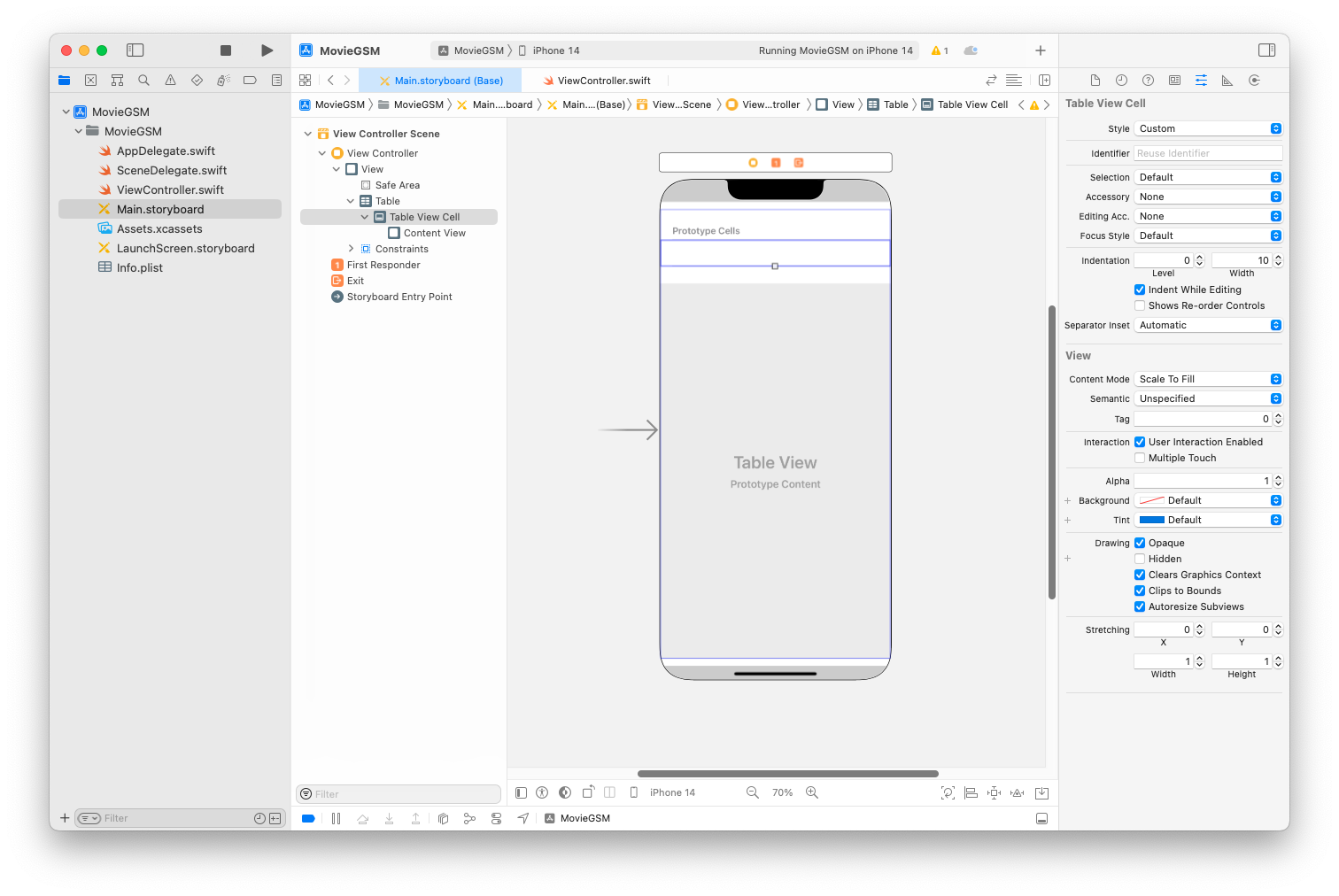Run the project with the play button

[267, 50]
